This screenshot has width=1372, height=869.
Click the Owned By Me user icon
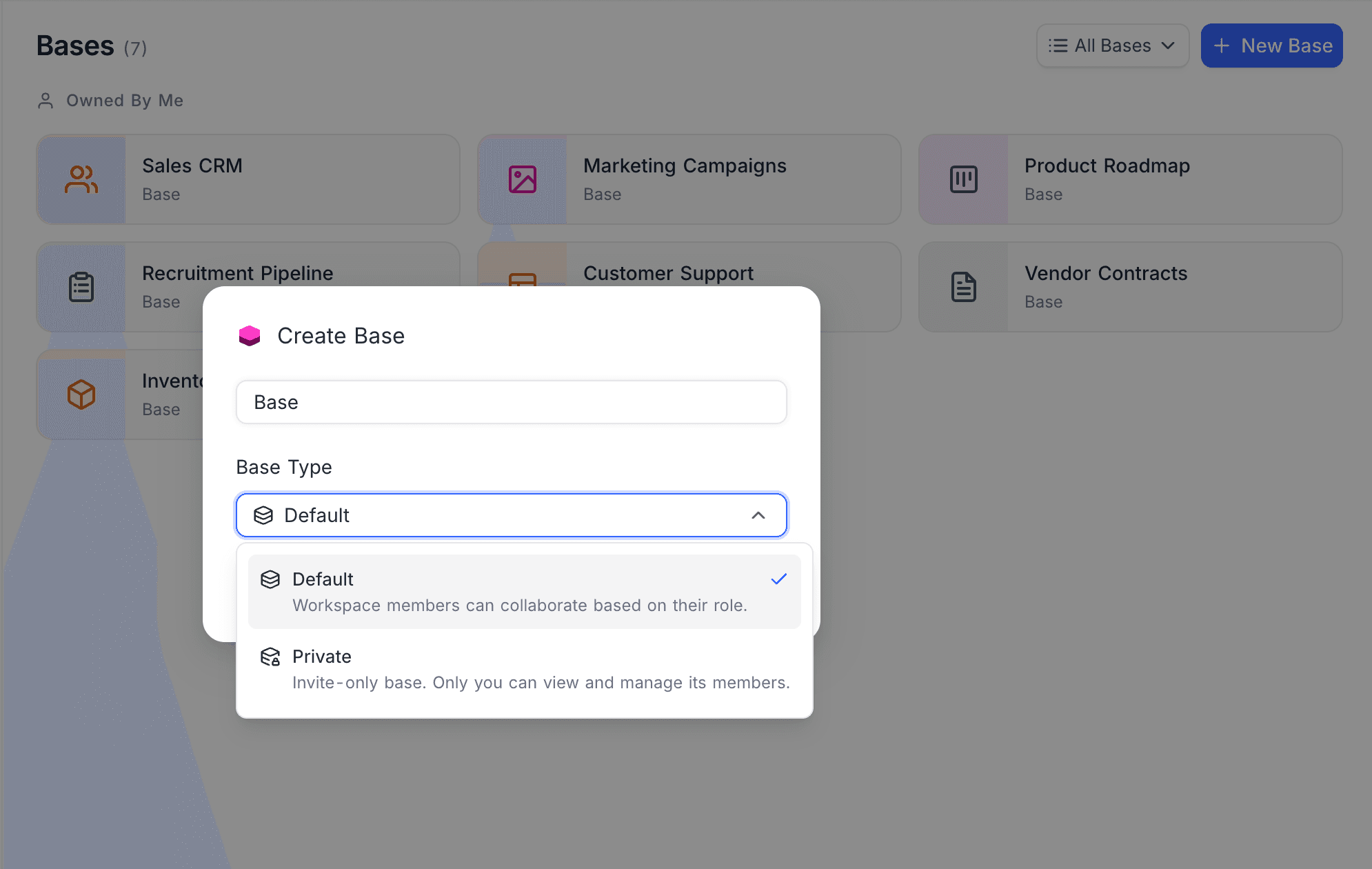[46, 101]
